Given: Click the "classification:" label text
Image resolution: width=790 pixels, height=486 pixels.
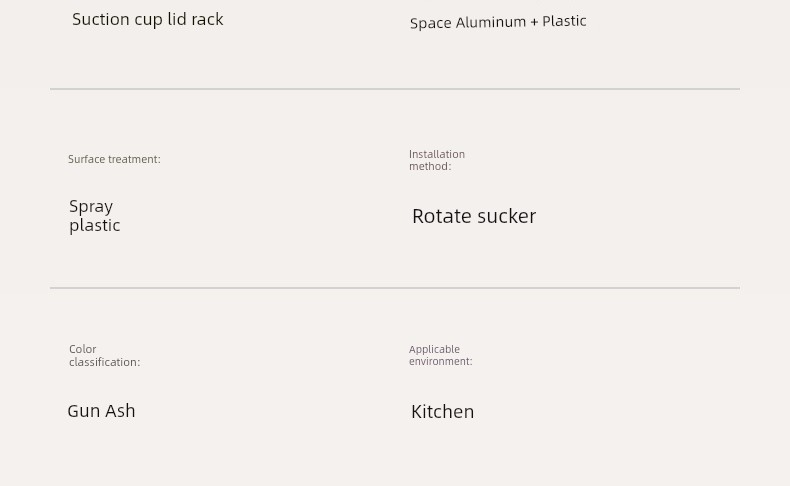Looking at the screenshot, I should (104, 362).
